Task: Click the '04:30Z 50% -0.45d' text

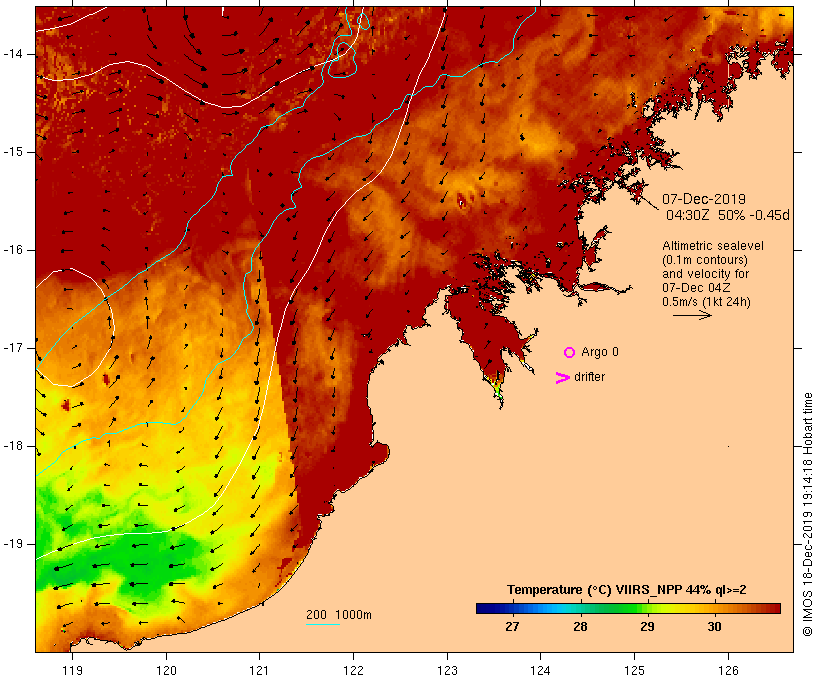Action: click(727, 215)
